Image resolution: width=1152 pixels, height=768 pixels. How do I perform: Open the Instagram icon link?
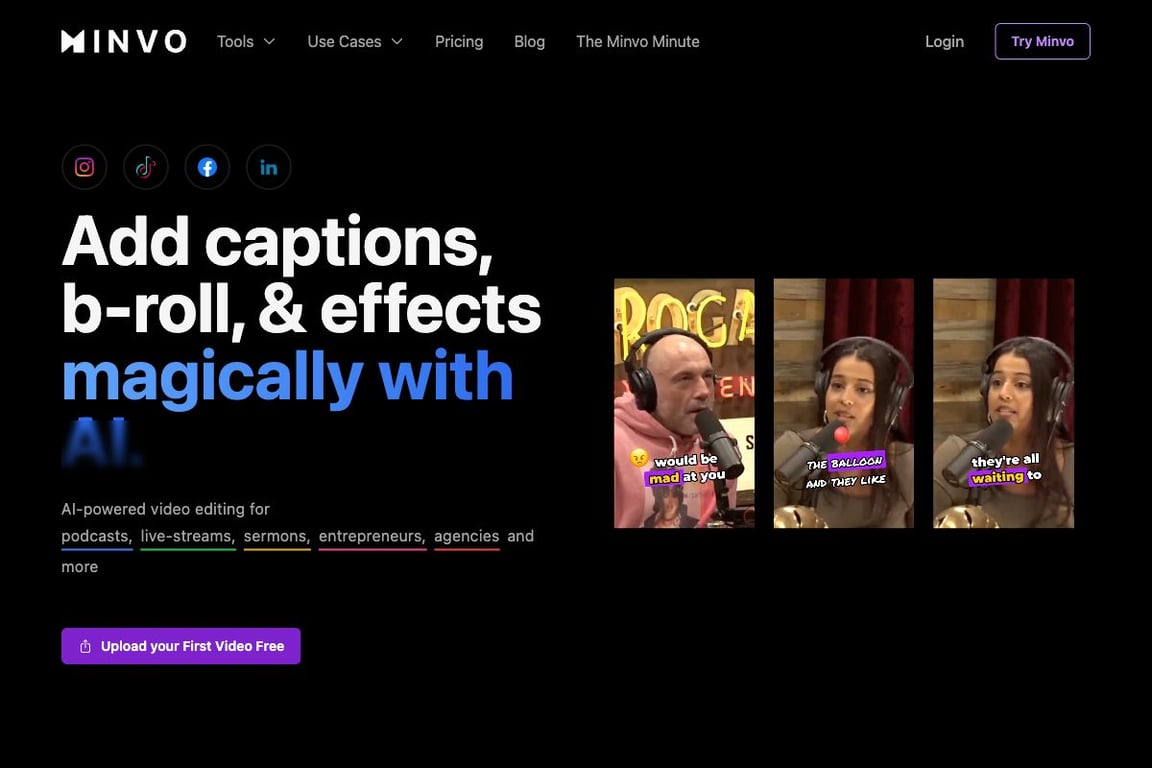pyautogui.click(x=84, y=168)
